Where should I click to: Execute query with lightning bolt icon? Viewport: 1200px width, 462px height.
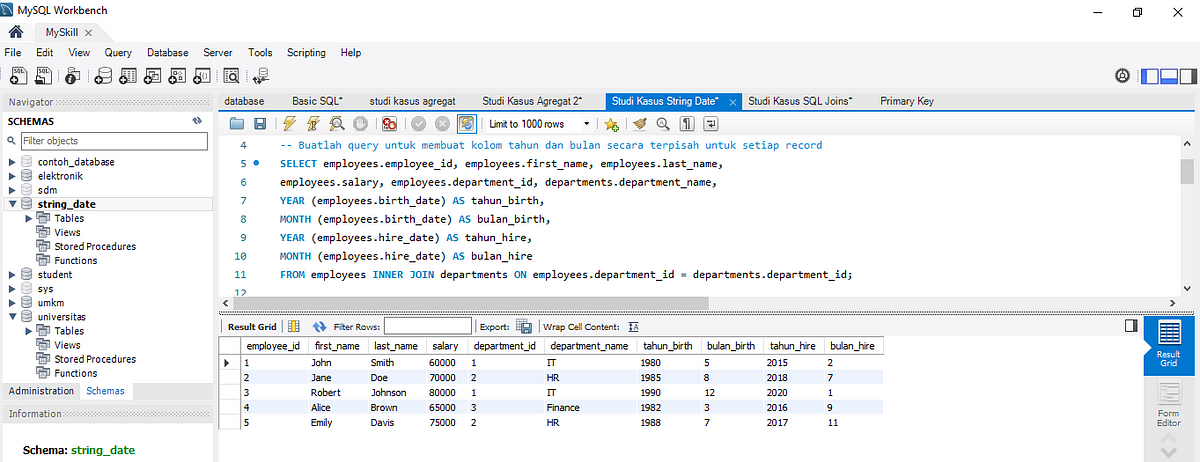click(290, 124)
